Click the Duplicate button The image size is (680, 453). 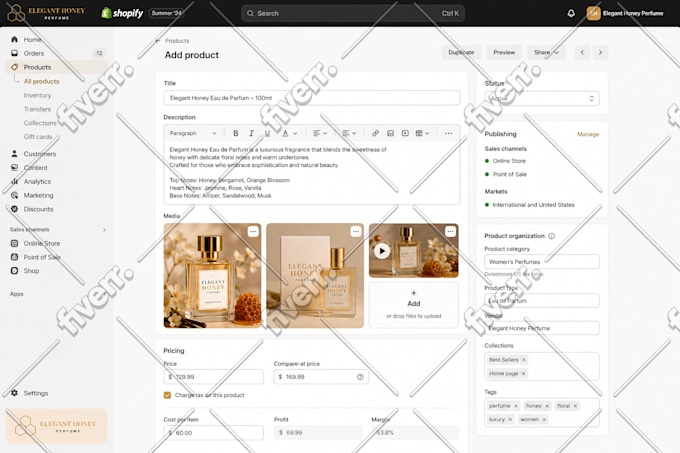(x=461, y=52)
